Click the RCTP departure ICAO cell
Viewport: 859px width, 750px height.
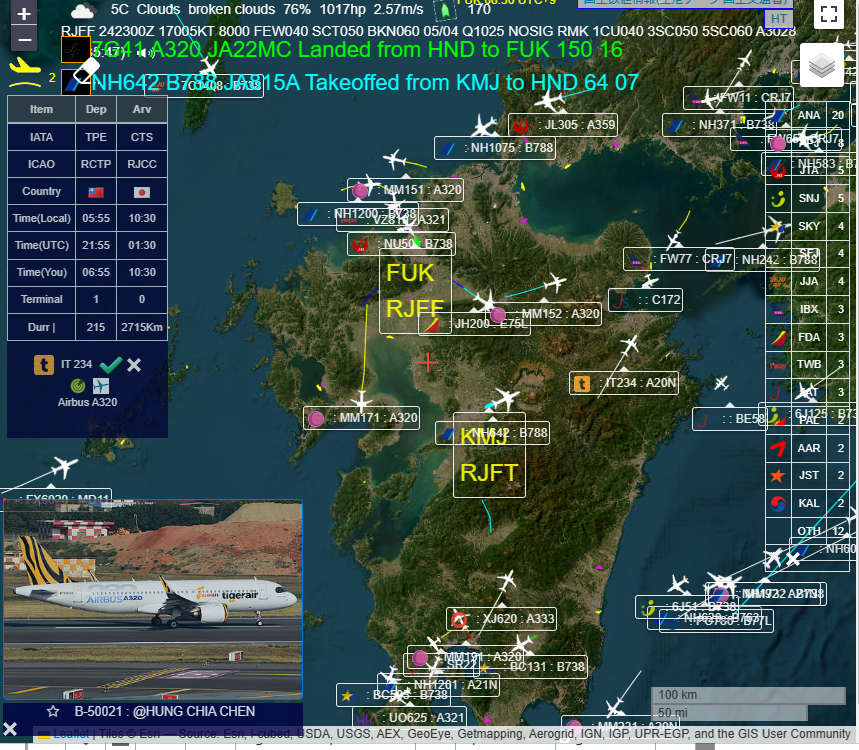tap(96, 164)
